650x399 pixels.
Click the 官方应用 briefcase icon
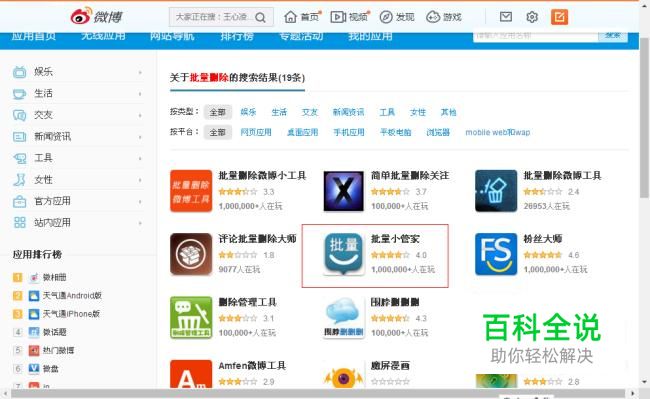tap(19, 201)
